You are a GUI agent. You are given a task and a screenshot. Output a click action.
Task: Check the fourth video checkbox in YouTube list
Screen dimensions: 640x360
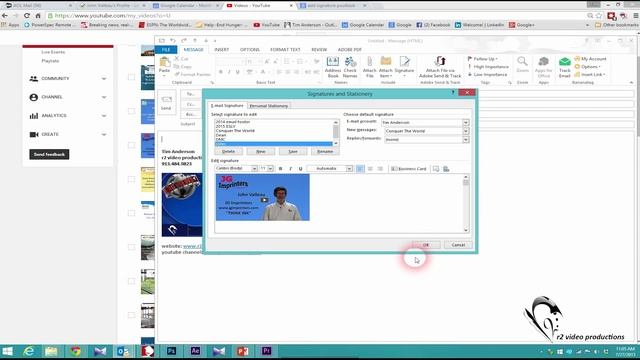(x=131, y=179)
